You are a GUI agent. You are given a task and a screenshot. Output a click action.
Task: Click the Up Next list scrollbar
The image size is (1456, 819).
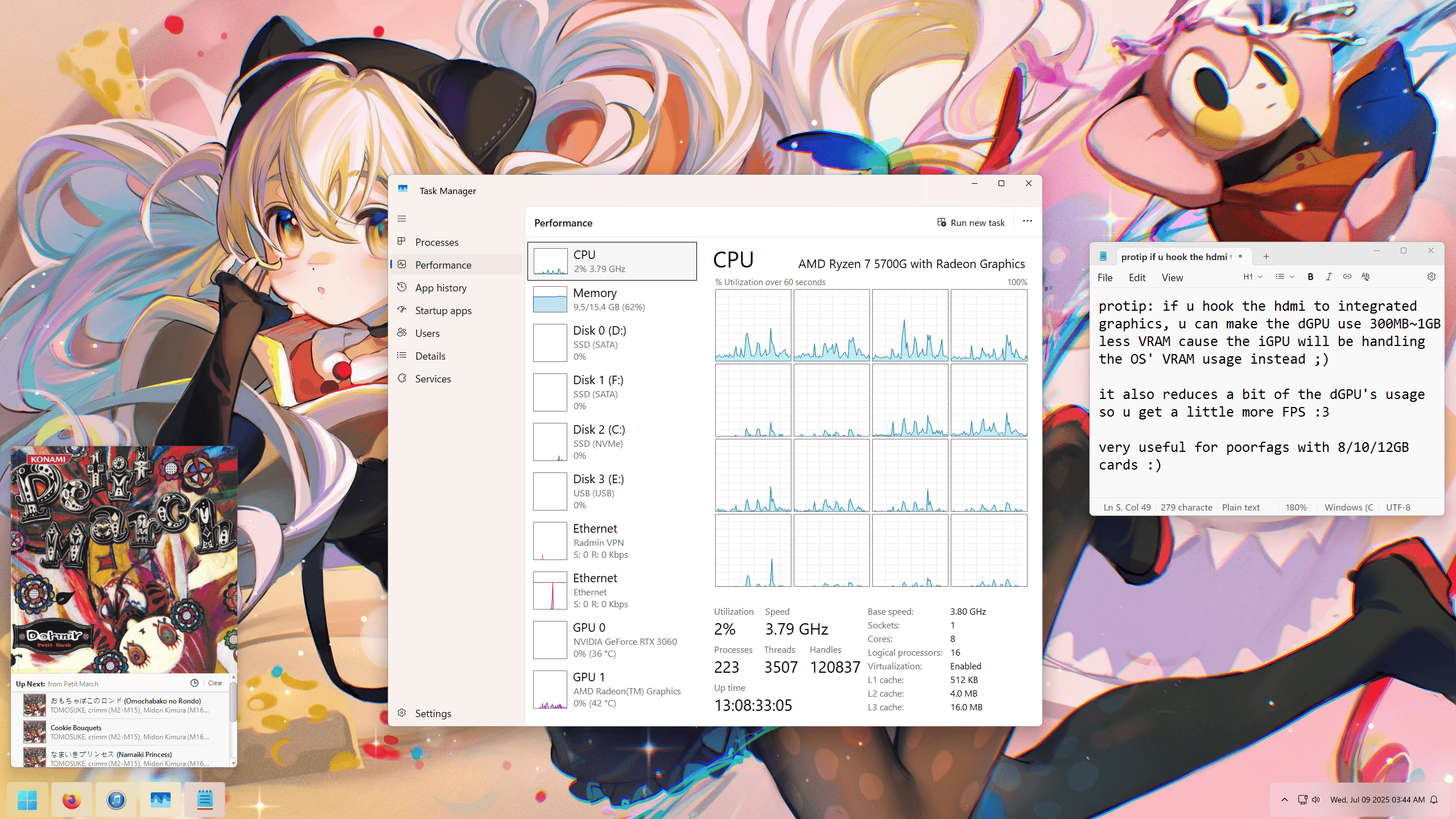pyautogui.click(x=233, y=703)
